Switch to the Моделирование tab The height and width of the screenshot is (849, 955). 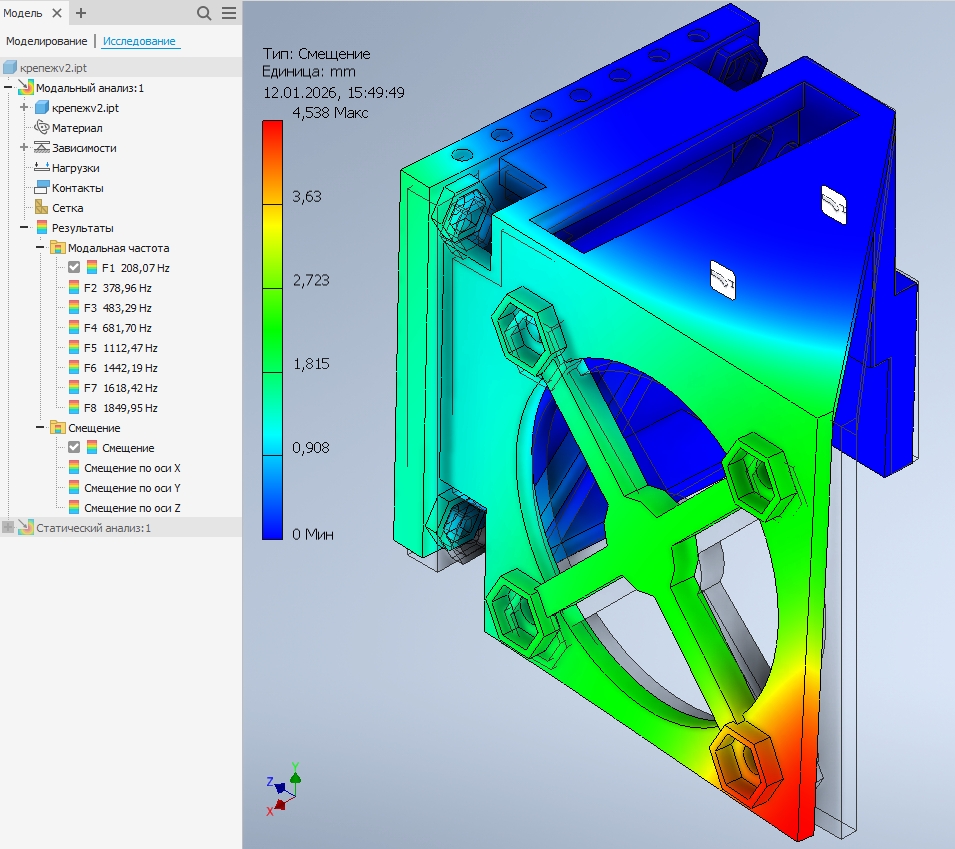click(46, 41)
